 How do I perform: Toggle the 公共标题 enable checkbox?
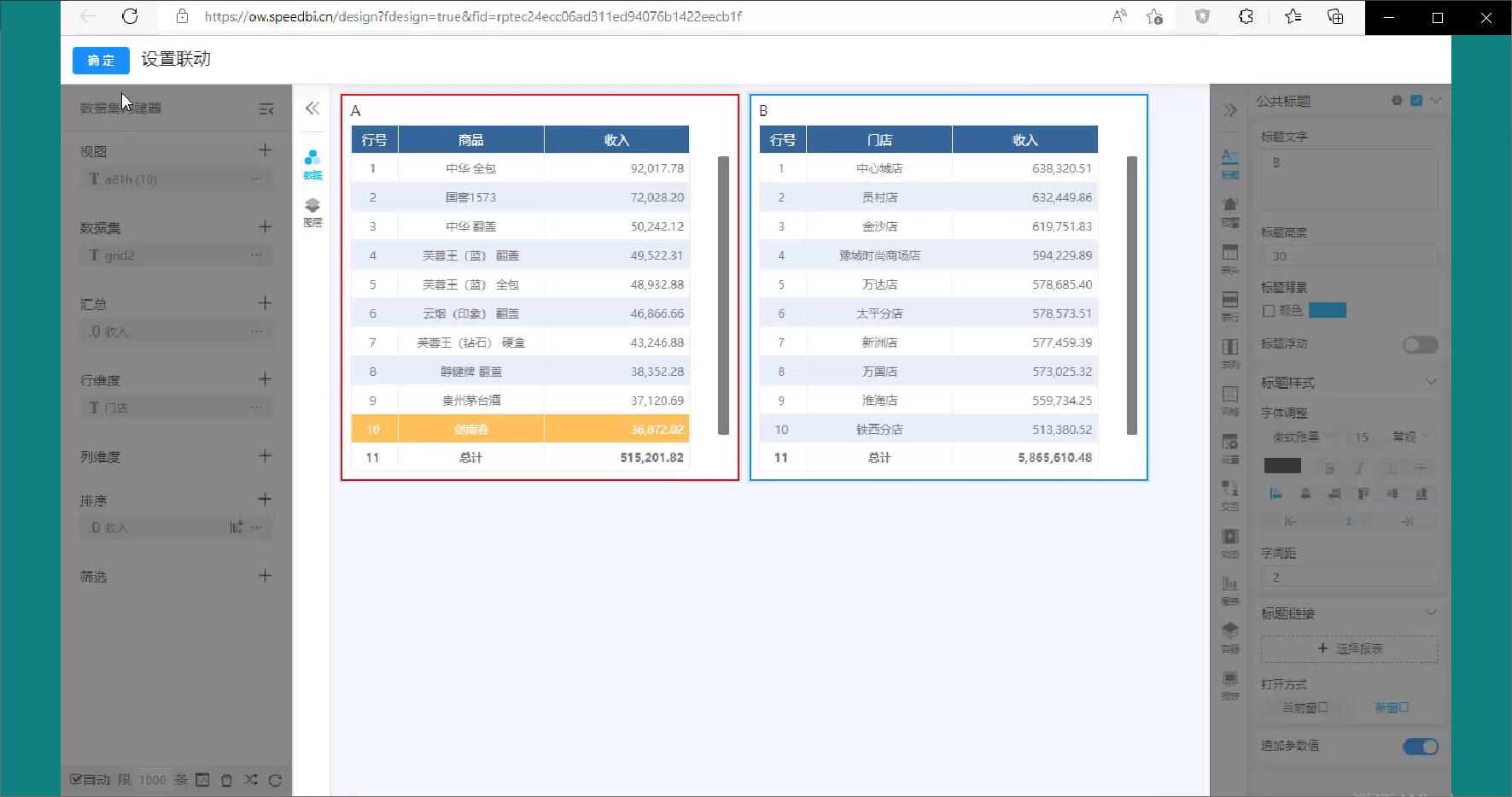point(1416,100)
